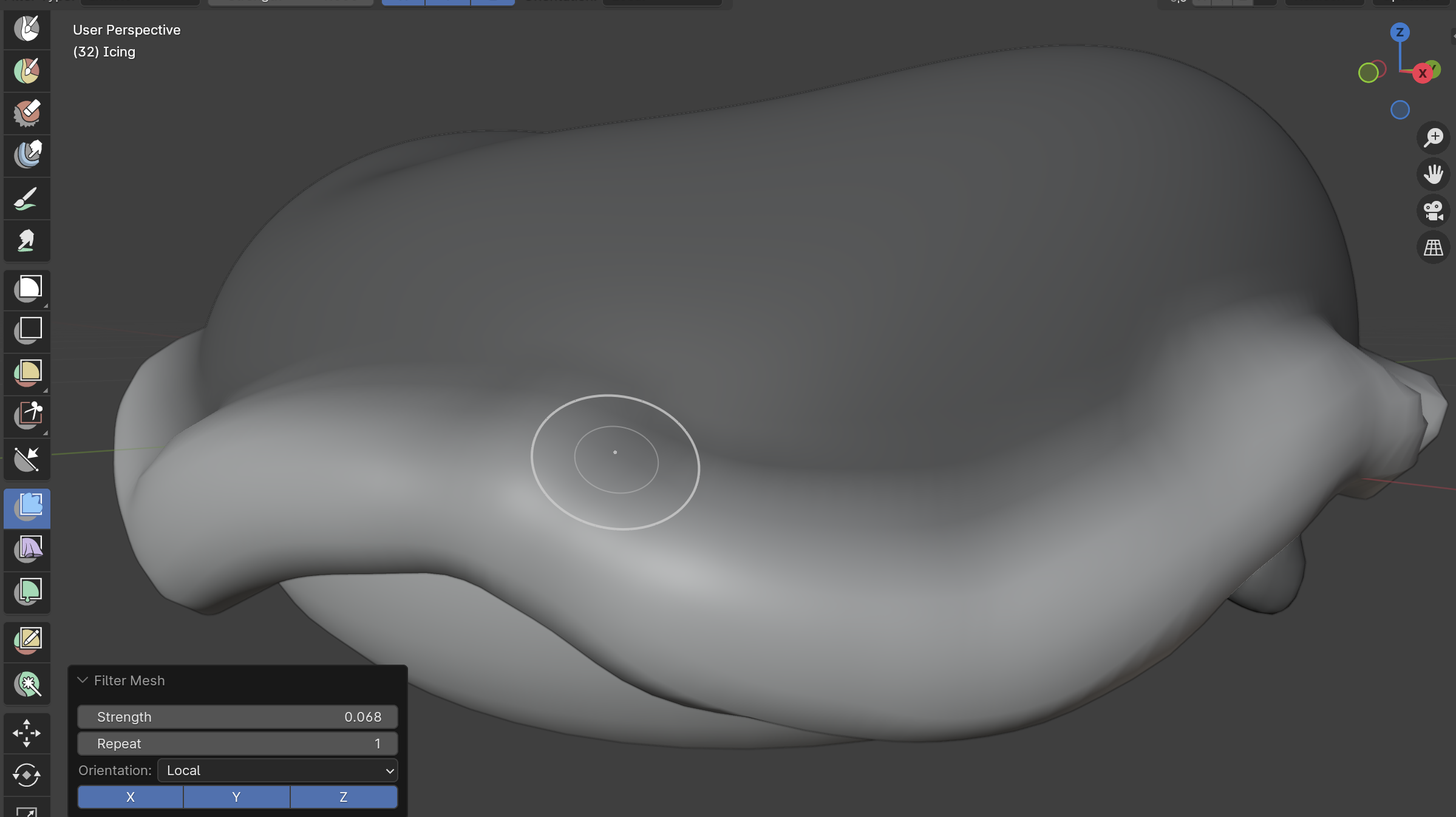Select the Mask brush tool
The width and height of the screenshot is (1456, 817).
pos(27,29)
